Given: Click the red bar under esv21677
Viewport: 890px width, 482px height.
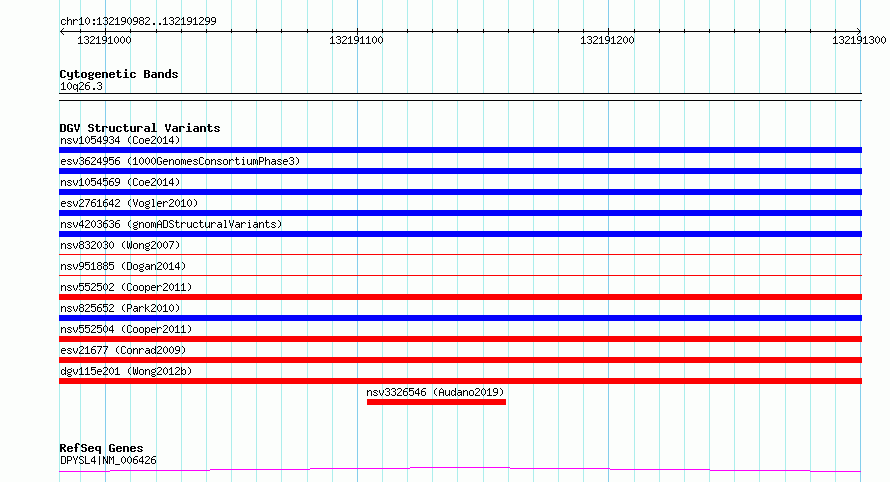Looking at the screenshot, I should pos(460,360).
